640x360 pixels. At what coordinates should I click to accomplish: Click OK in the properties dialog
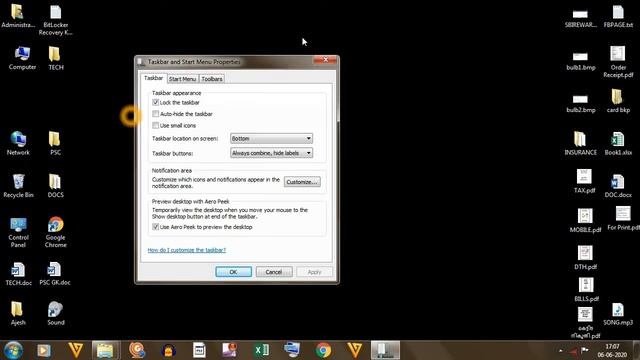click(x=233, y=272)
